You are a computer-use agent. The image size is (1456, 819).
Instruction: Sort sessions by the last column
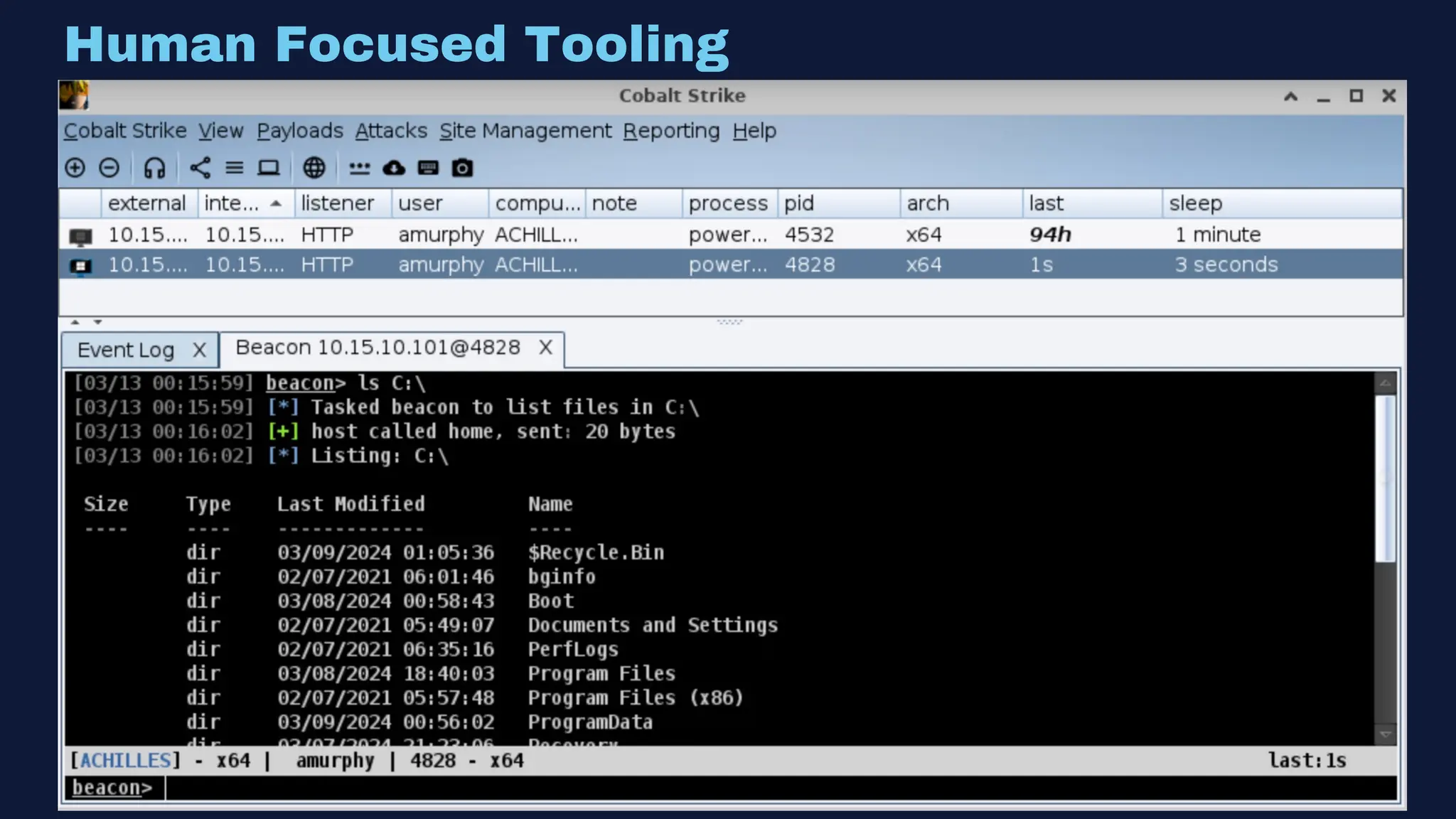[x=1093, y=203]
